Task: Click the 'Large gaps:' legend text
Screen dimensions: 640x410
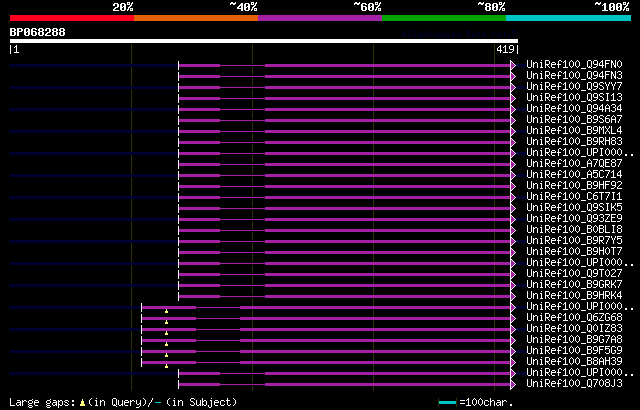Action: pyautogui.click(x=42, y=402)
